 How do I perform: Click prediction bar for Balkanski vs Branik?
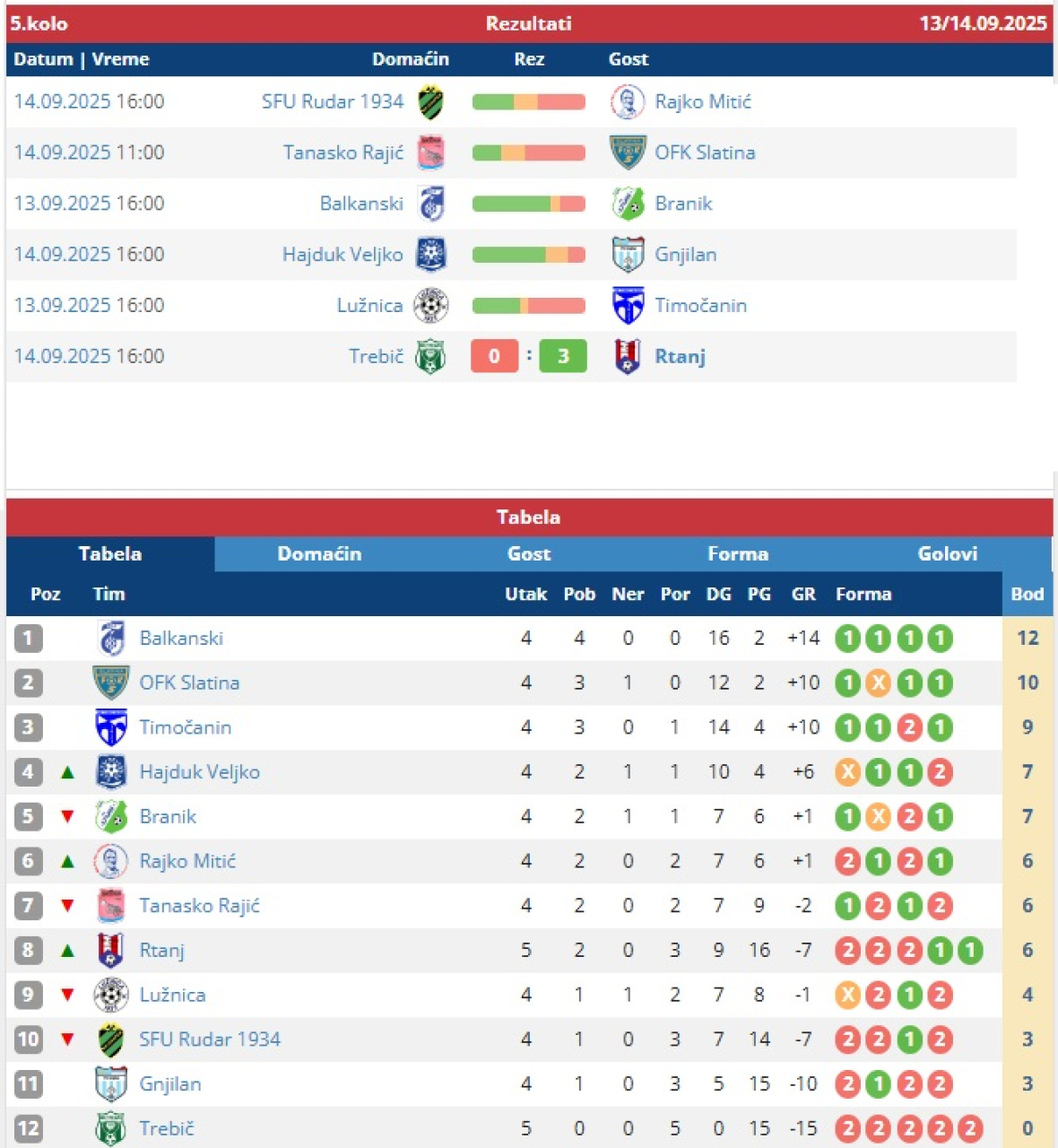click(x=528, y=204)
